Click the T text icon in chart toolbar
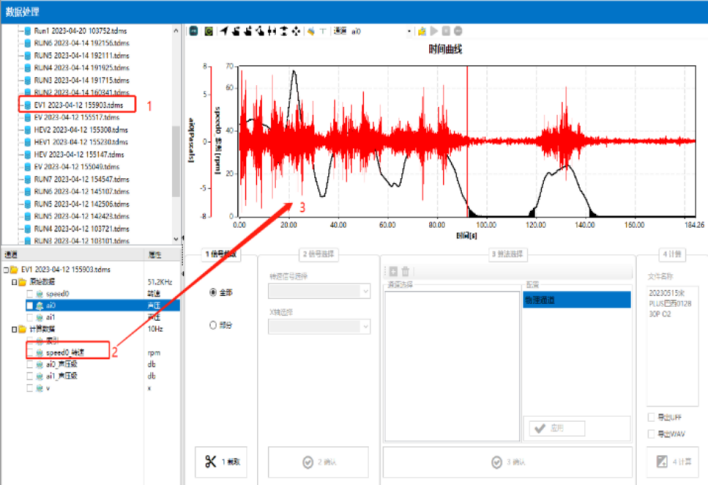The height and width of the screenshot is (485, 708). click(324, 31)
